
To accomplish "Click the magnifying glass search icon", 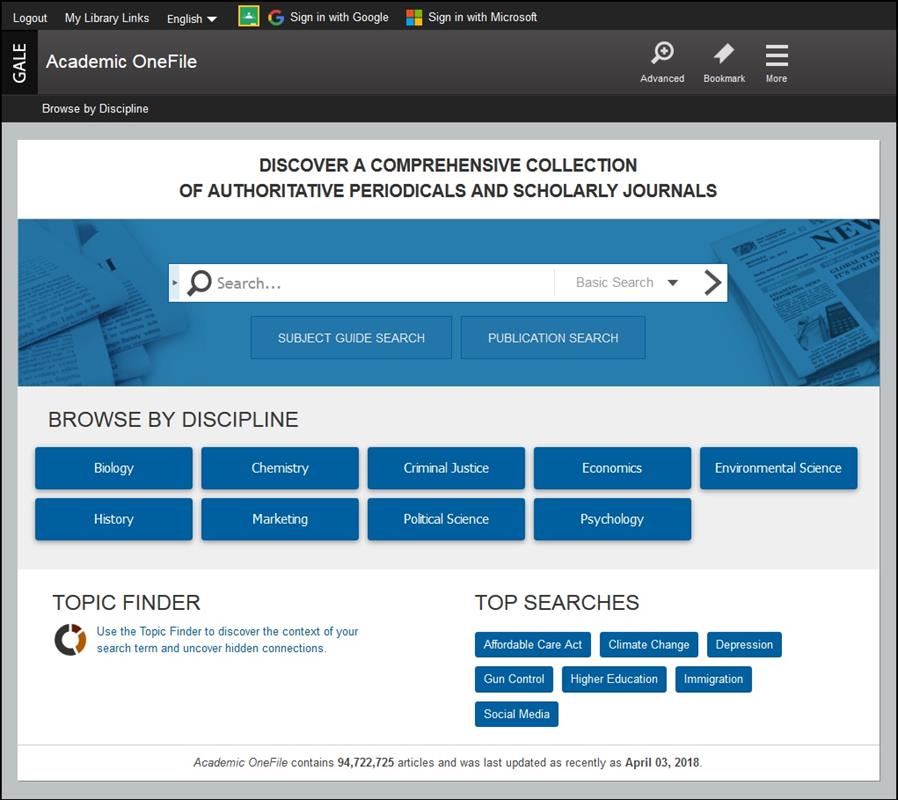I will coord(199,282).
